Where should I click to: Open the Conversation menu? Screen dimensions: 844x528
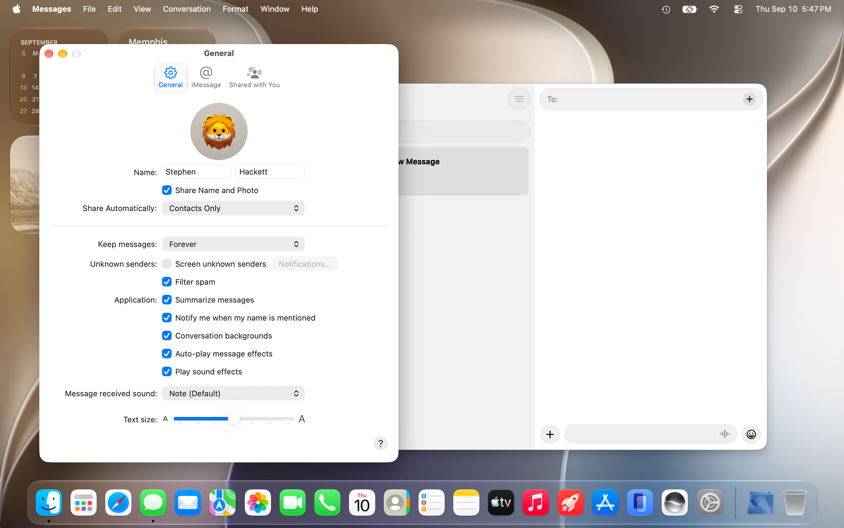point(187,9)
